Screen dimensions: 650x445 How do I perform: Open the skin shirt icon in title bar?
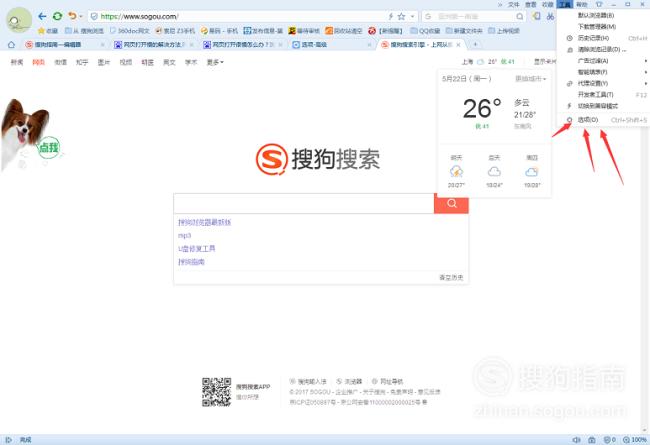pyautogui.click(x=599, y=4)
